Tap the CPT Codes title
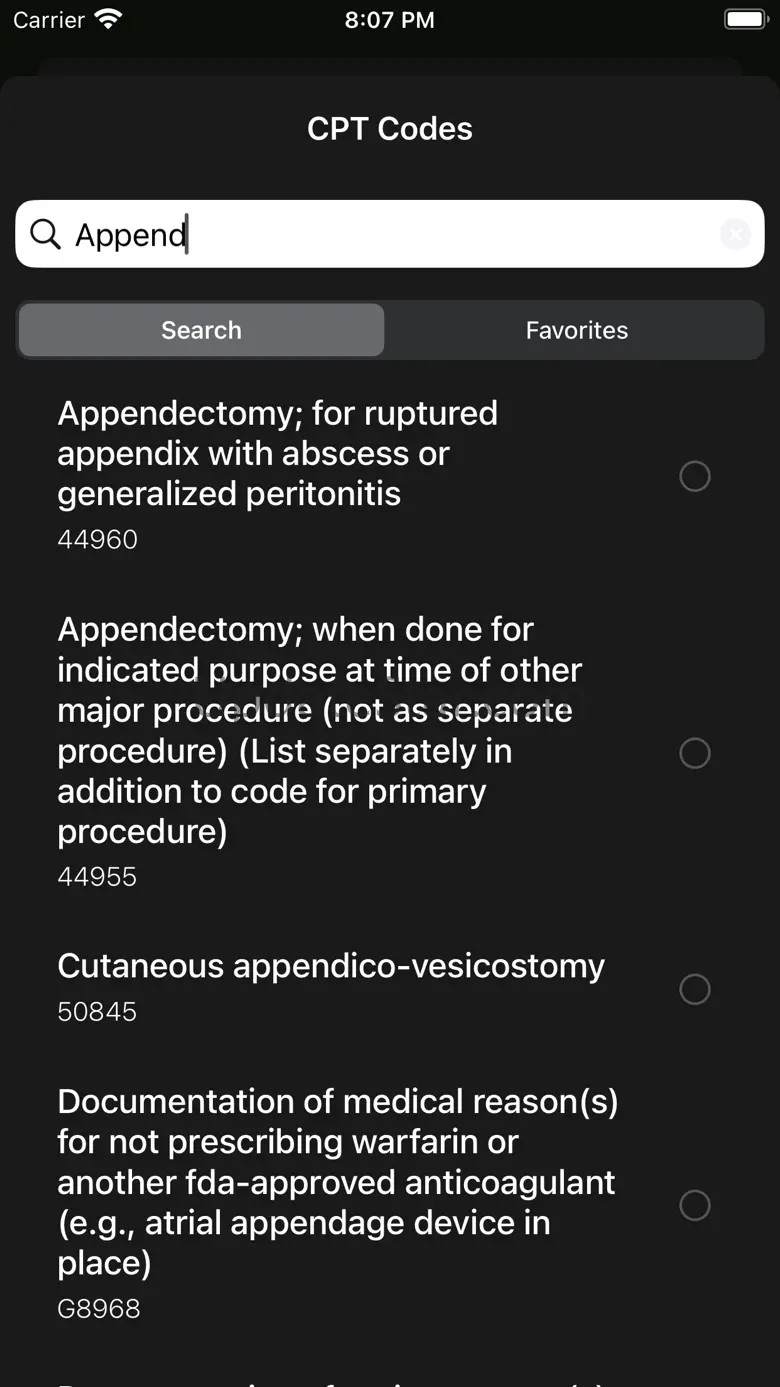This screenshot has width=780, height=1387. pos(390,129)
